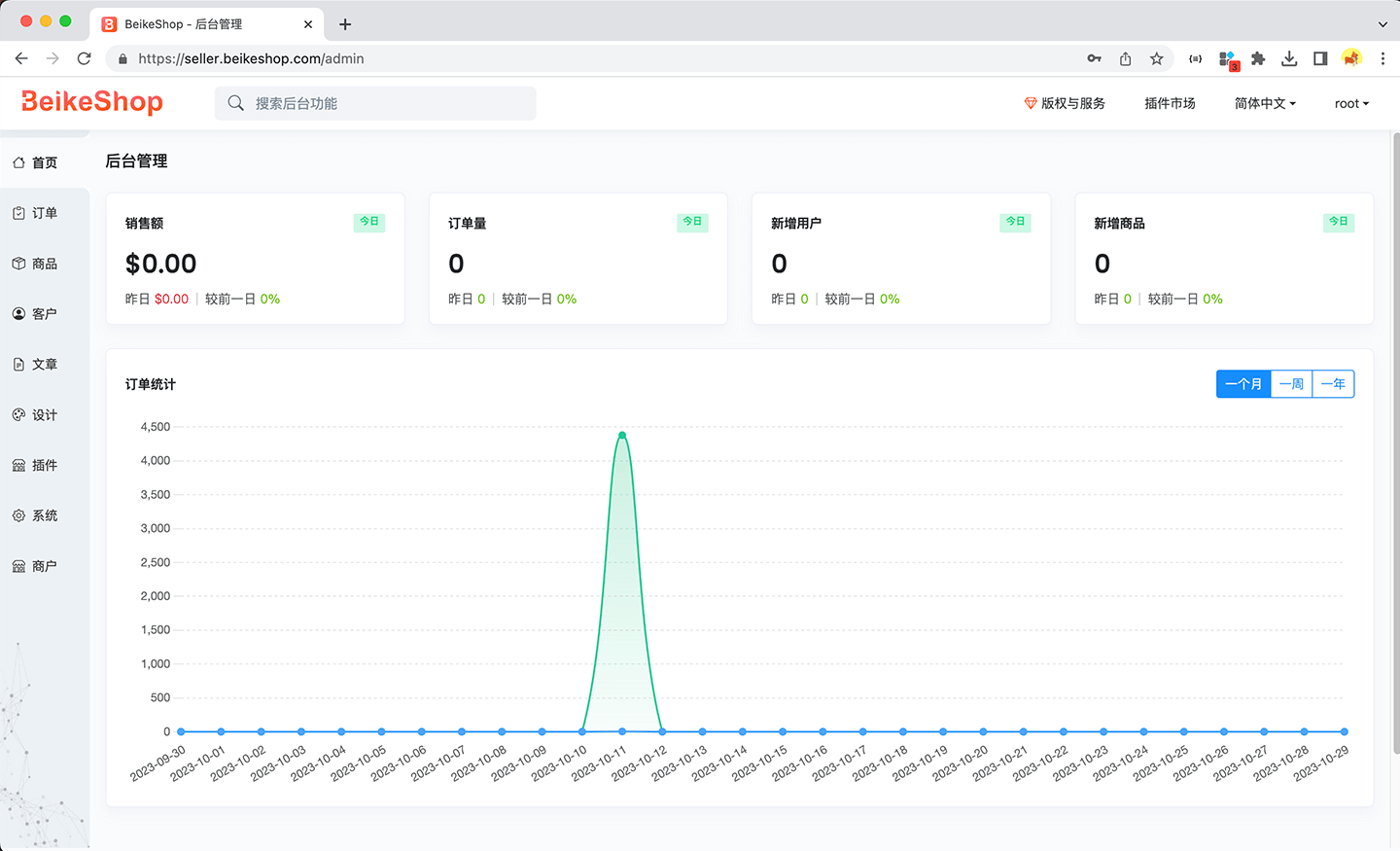Bookmark this page with the star
Viewport: 1400px width, 851px height.
tap(1157, 58)
